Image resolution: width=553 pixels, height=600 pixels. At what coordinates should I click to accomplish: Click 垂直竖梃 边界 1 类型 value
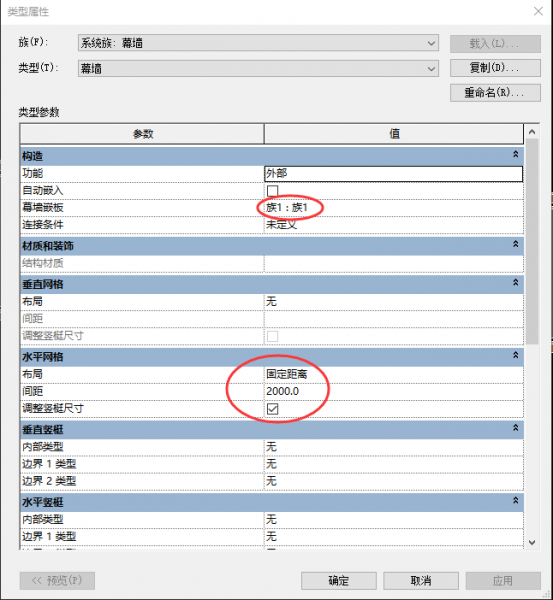tap(271, 464)
